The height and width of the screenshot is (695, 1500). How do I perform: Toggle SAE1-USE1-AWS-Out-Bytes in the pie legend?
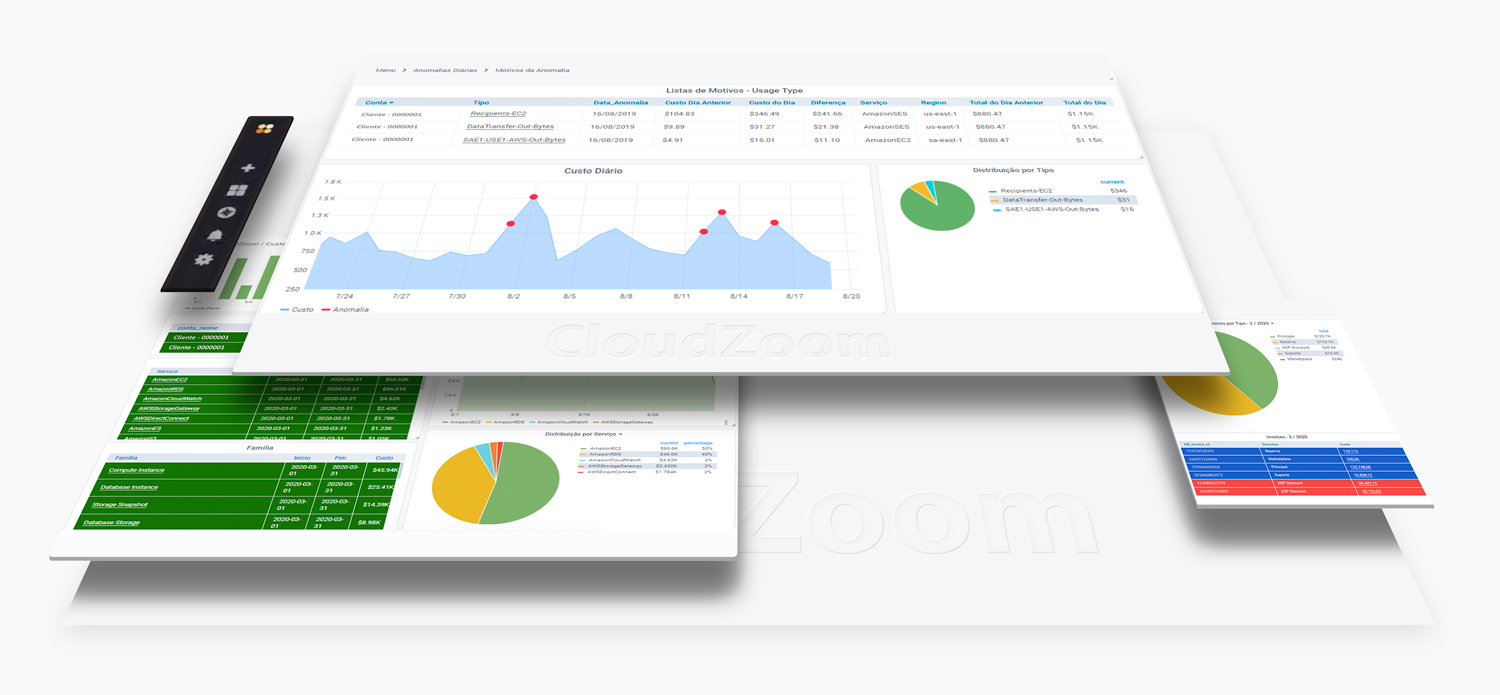pos(1046,209)
